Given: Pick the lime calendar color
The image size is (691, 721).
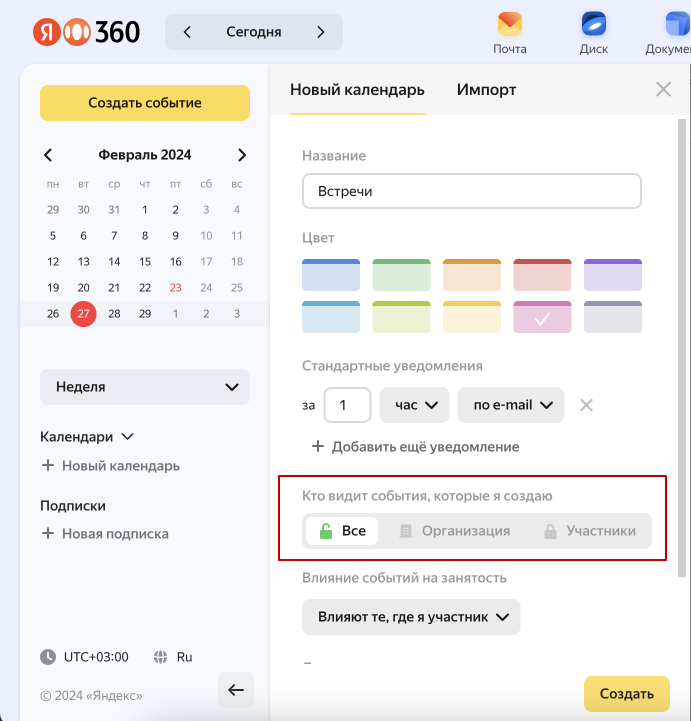Looking at the screenshot, I should click(401, 317).
